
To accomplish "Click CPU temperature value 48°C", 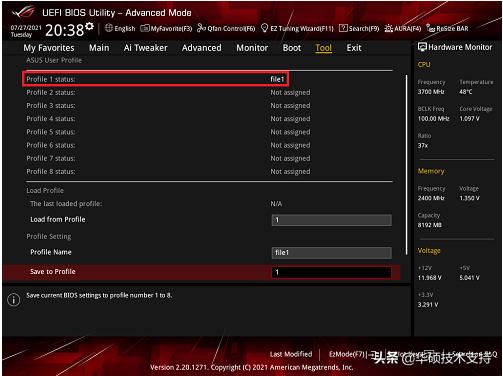I will coord(466,92).
